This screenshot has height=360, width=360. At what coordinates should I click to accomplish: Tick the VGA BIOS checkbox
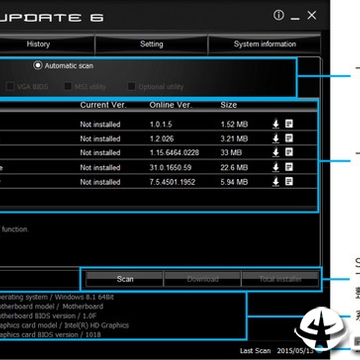(x=10, y=87)
